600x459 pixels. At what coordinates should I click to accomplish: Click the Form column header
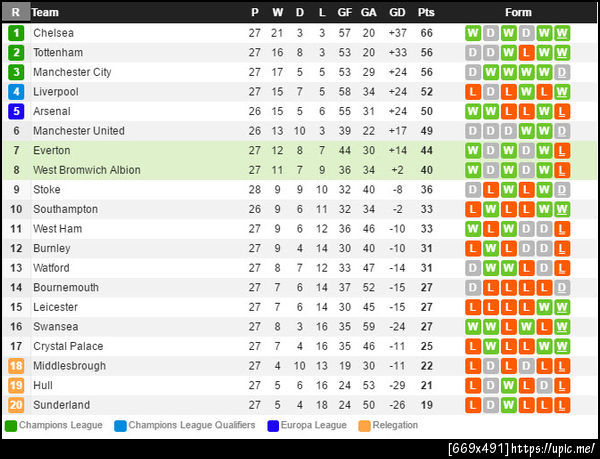coord(518,12)
